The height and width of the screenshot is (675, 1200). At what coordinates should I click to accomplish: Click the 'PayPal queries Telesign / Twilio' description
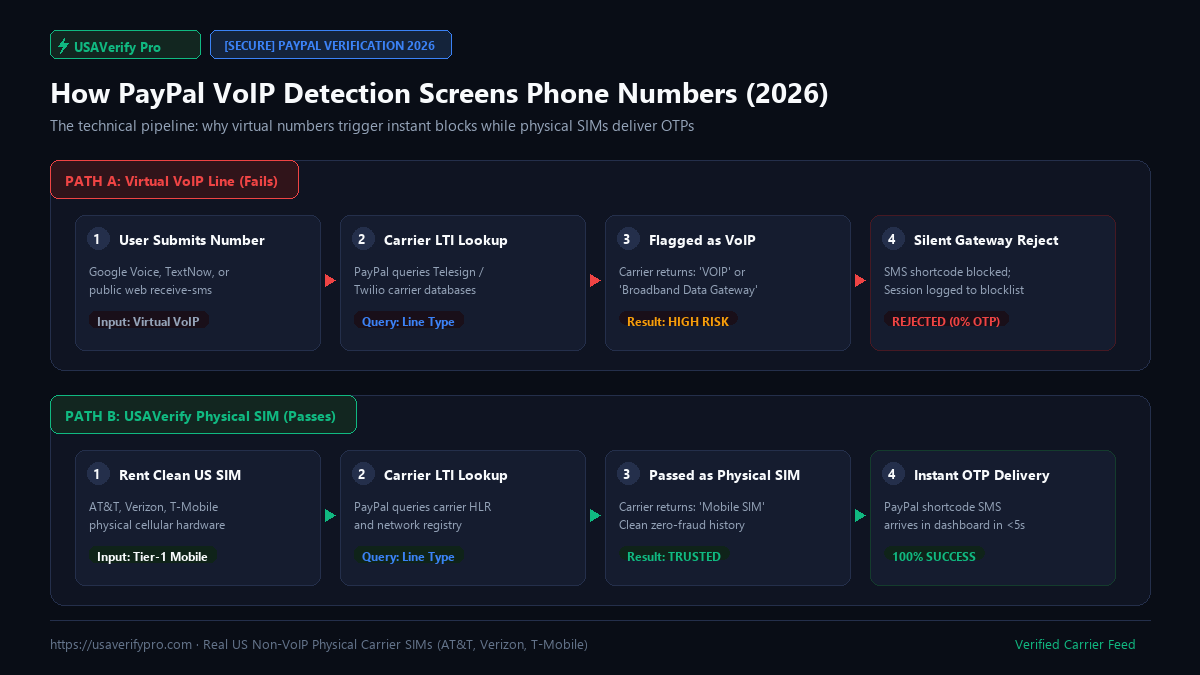419,281
